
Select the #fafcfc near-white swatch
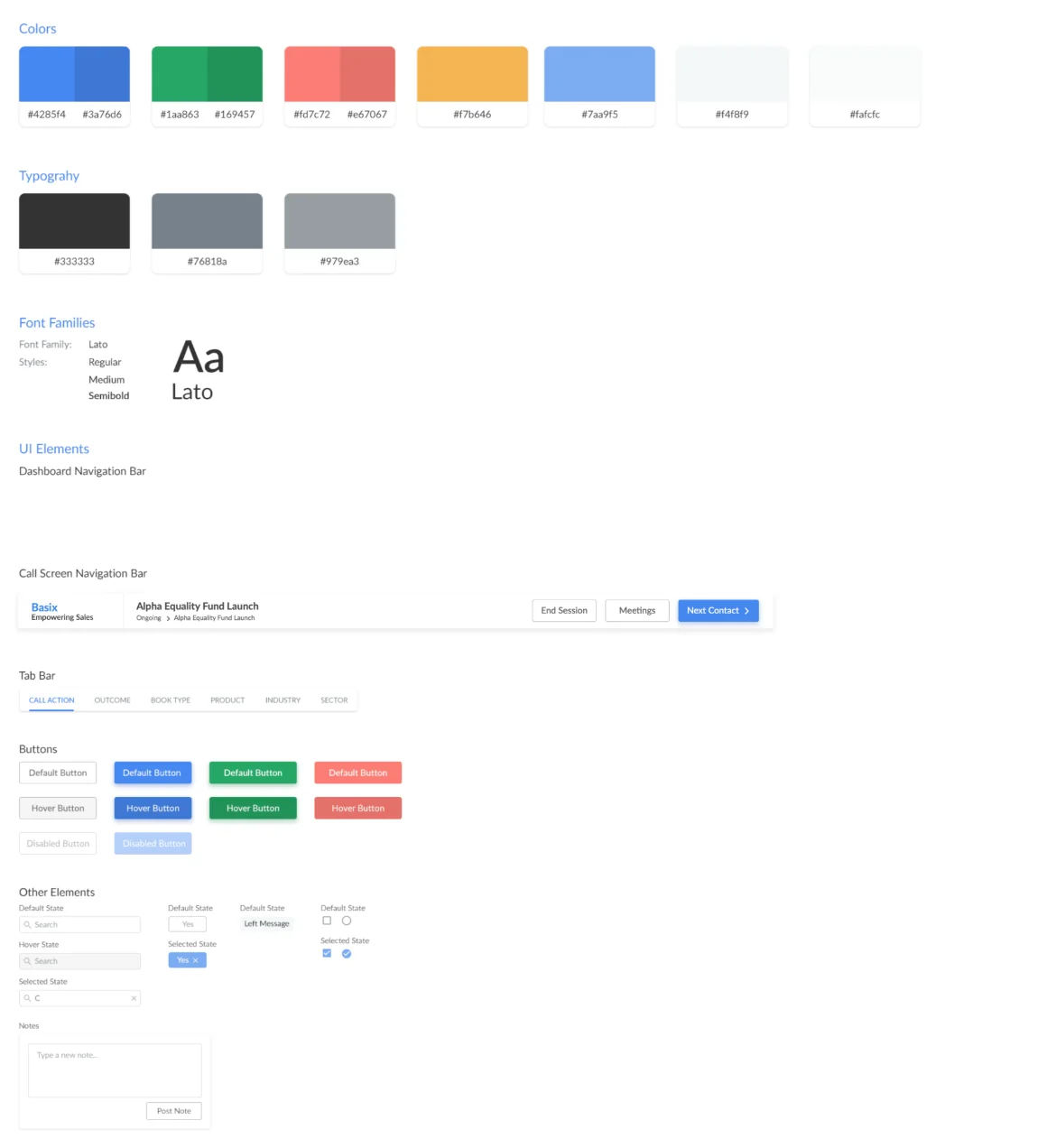[865, 74]
